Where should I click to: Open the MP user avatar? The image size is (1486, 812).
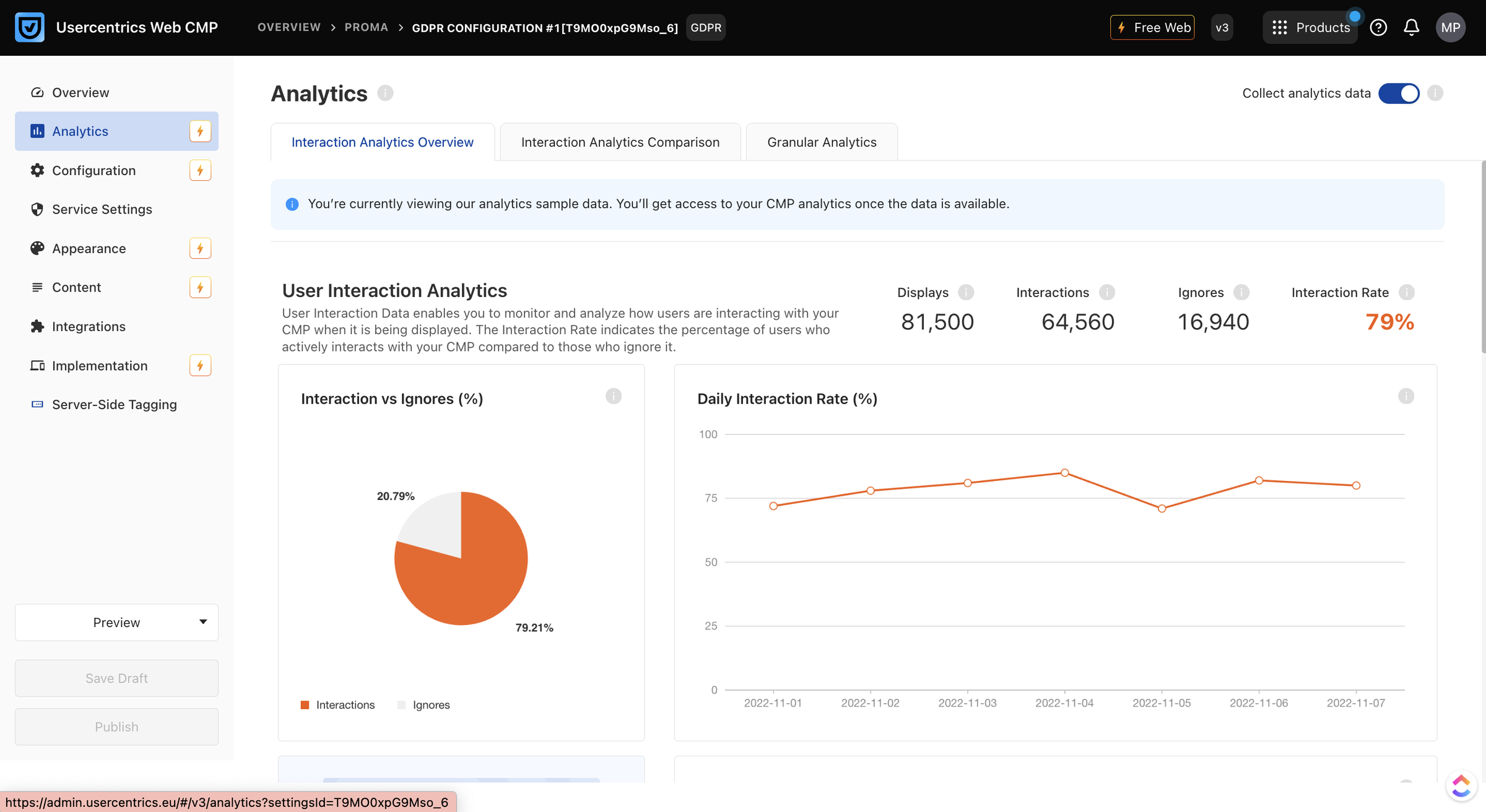1450,27
